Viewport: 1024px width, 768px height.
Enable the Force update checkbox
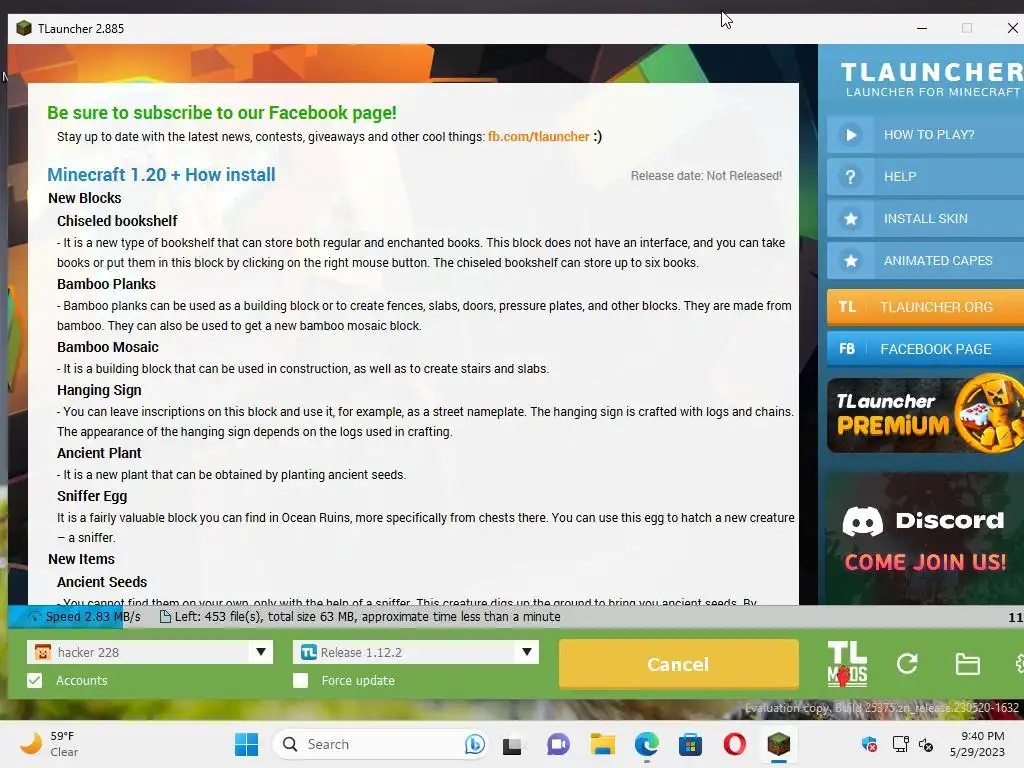300,680
